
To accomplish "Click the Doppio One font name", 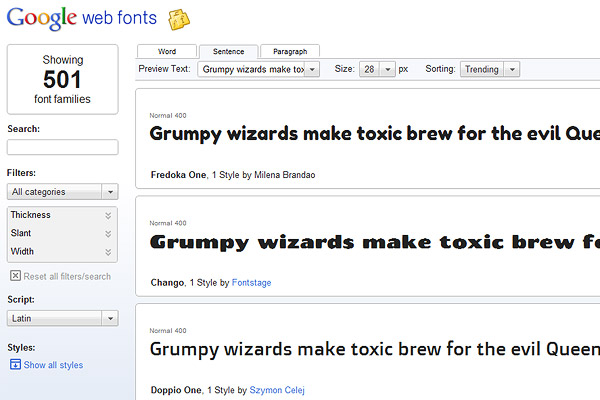I will pyautogui.click(x=176, y=390).
